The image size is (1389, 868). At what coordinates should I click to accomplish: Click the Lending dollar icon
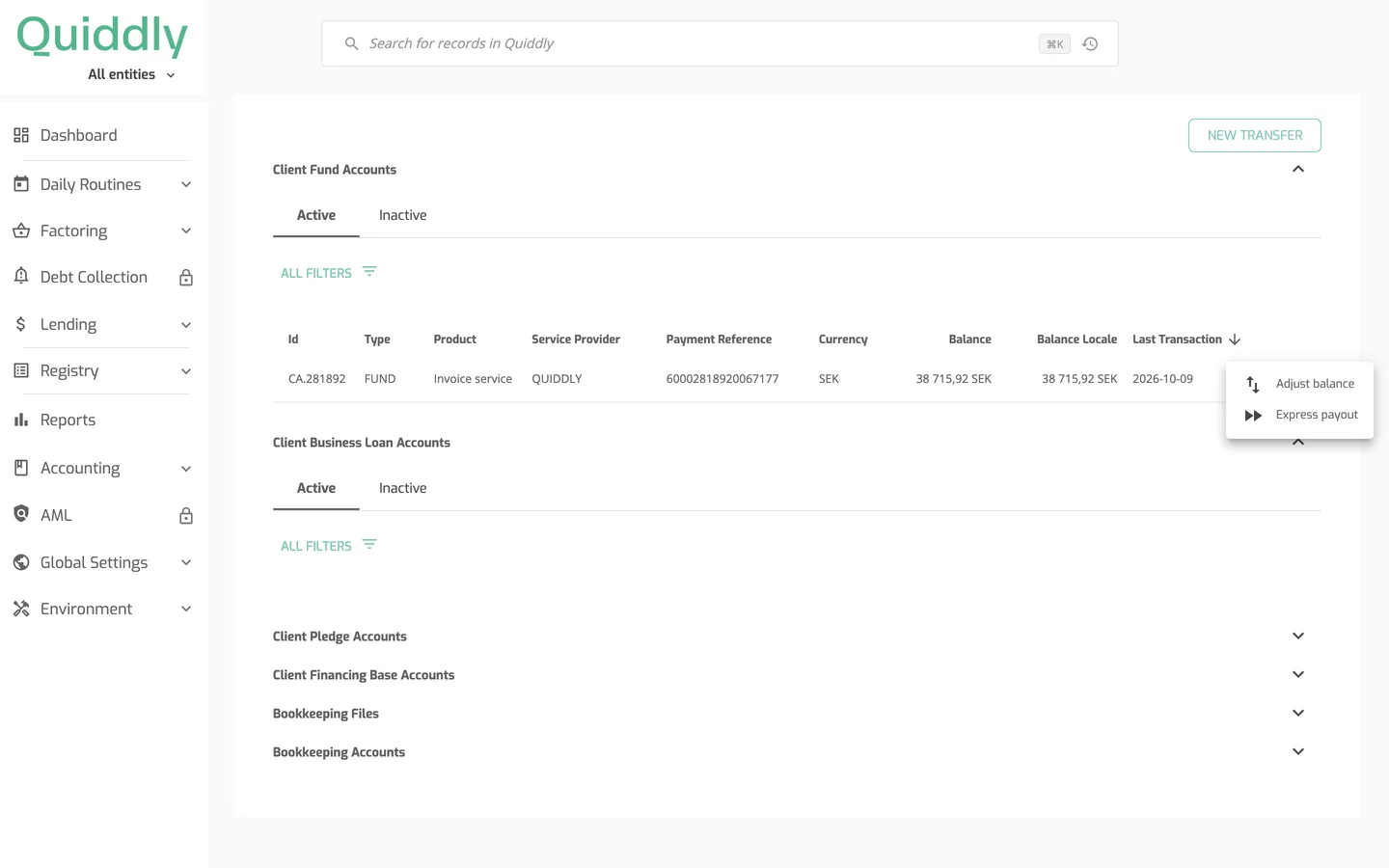tap(21, 324)
